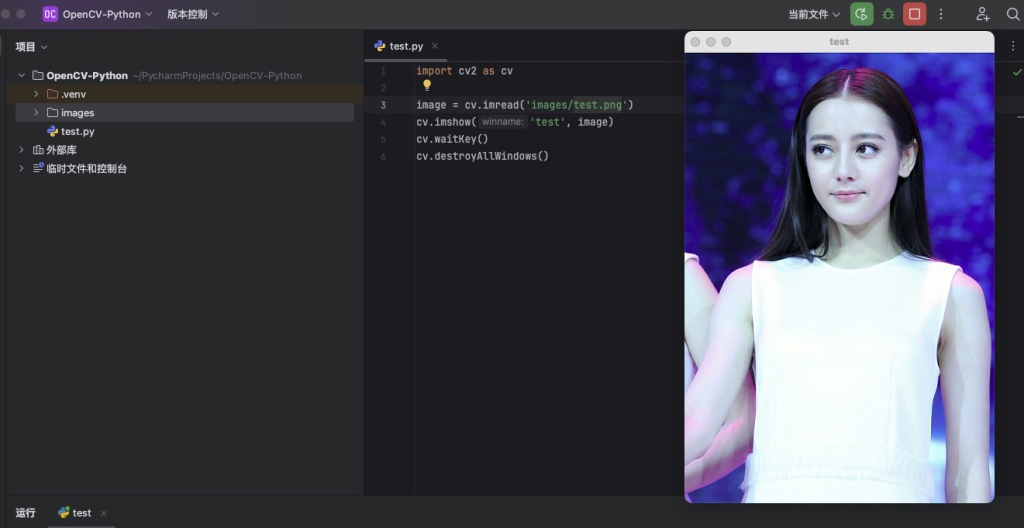Click the 'import cv2 as cv' line
The height and width of the screenshot is (528, 1024).
click(464, 71)
